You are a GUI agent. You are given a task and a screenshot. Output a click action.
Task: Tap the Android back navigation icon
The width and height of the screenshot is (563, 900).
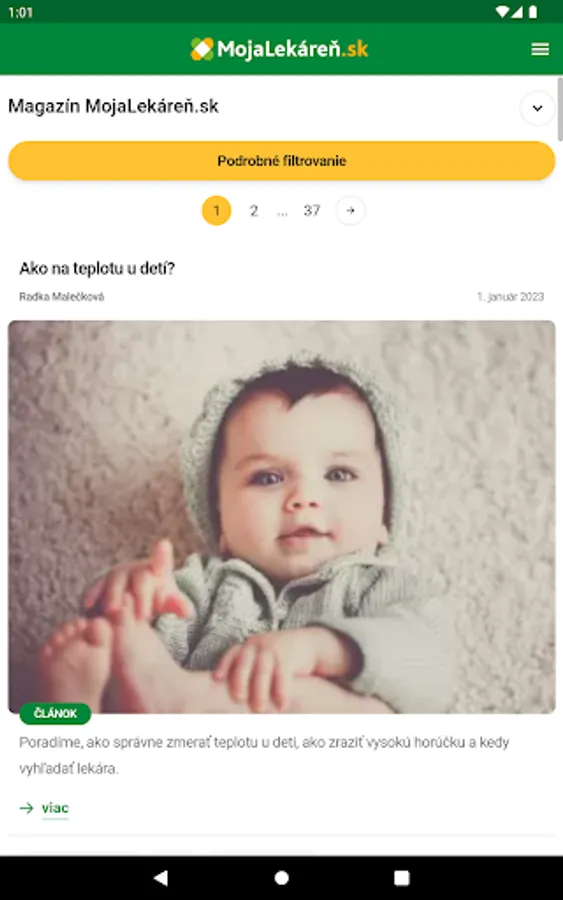coord(161,878)
